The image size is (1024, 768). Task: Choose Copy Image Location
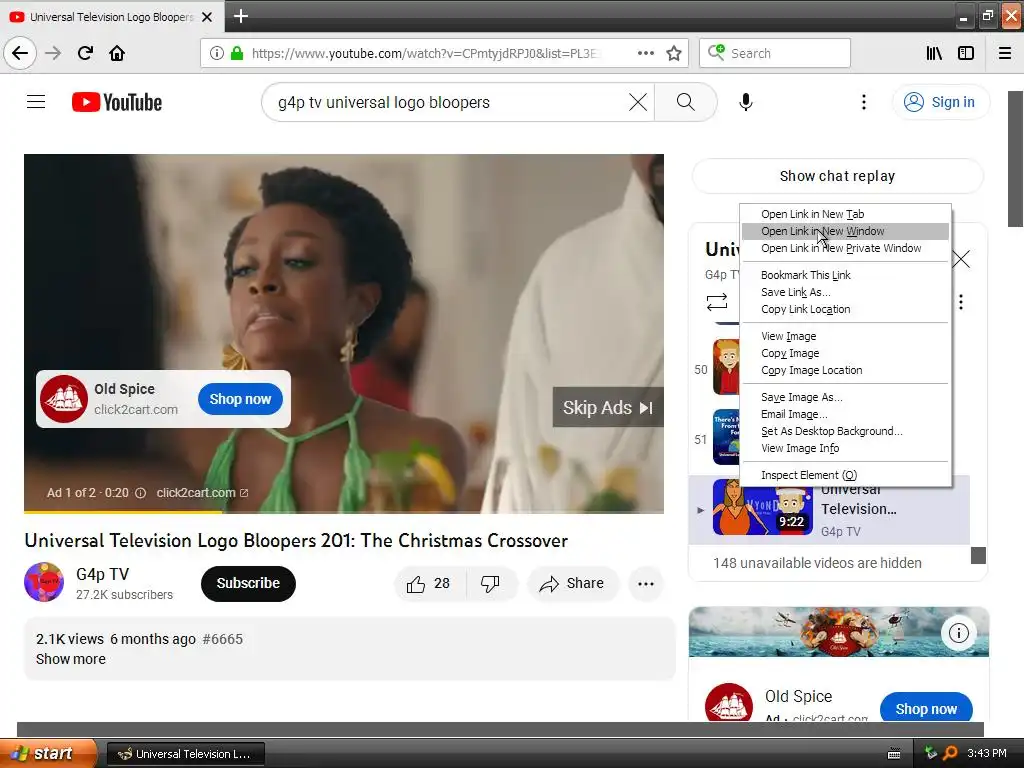[x=845, y=370]
